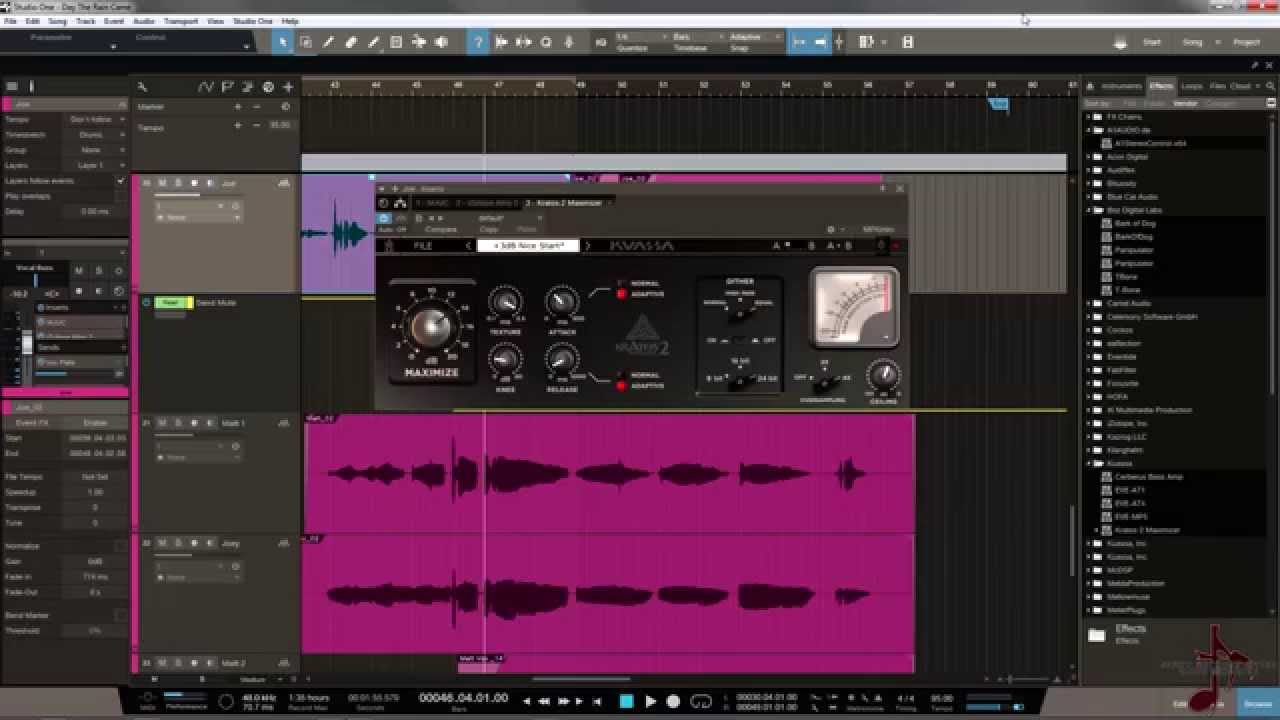The height and width of the screenshot is (720, 1280).
Task: Toggle the Read automation button
Action: [x=171, y=303]
